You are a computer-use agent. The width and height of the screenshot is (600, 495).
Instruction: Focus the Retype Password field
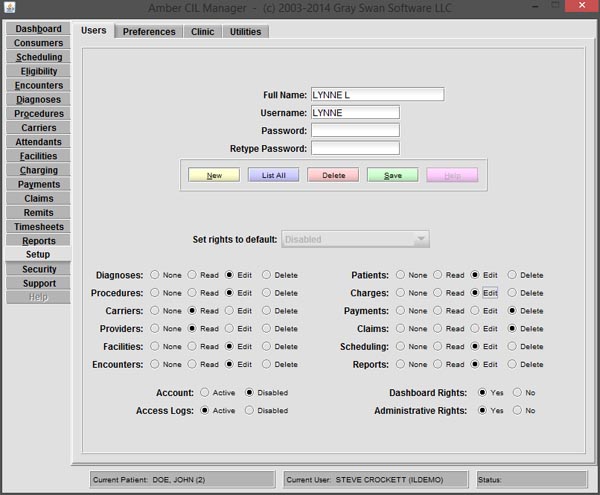coord(355,149)
